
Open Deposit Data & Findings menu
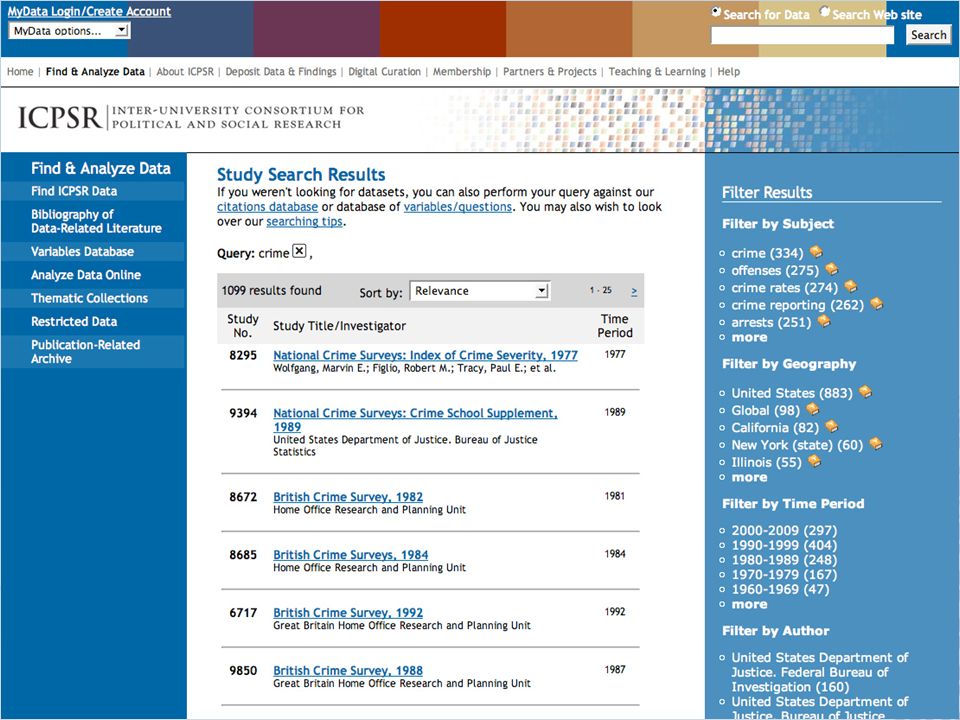click(x=280, y=72)
